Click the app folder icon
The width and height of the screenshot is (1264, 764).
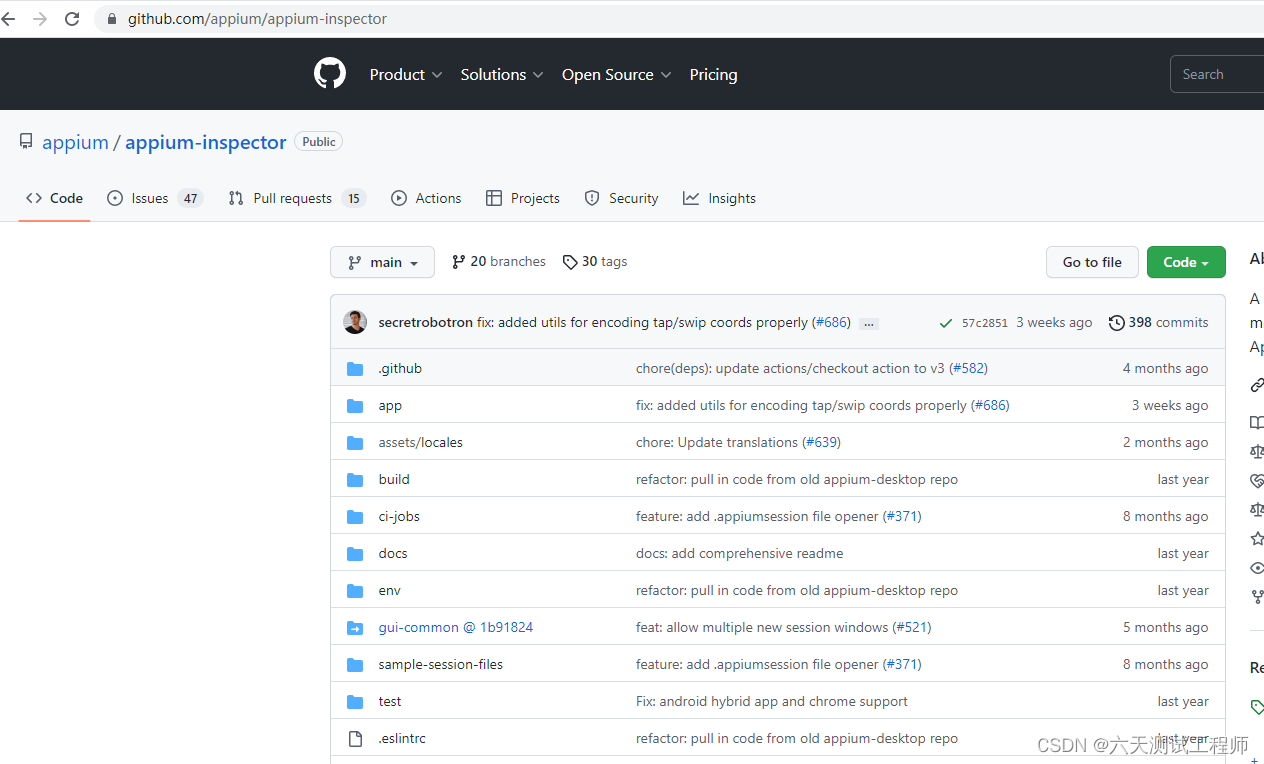click(x=355, y=406)
